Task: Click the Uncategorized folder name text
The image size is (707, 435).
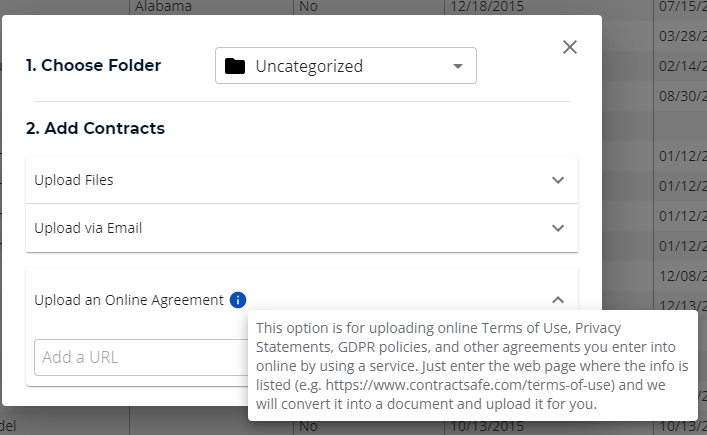Action: pos(309,66)
